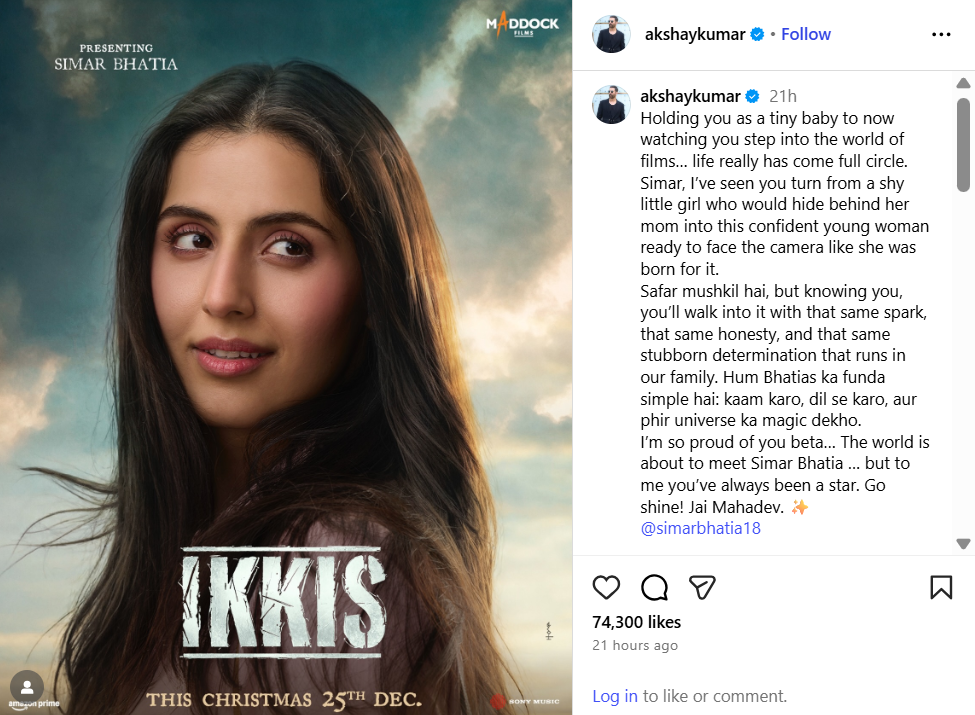Screen dimensions: 975x715
Task: Click verified badge next to header username
Action: (757, 34)
